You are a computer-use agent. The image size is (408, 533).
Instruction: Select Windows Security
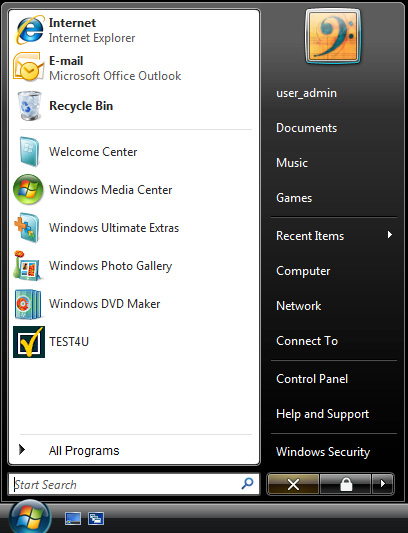[x=323, y=452]
